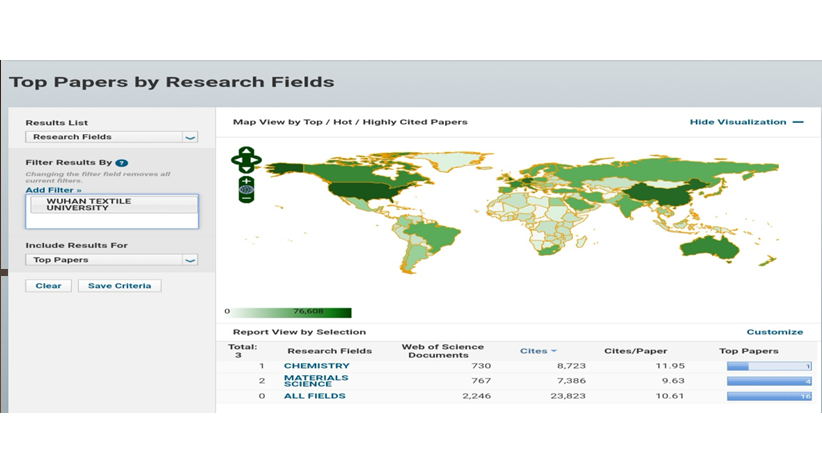The image size is (822, 465).
Task: Click the Save Criteria button
Action: click(x=119, y=286)
